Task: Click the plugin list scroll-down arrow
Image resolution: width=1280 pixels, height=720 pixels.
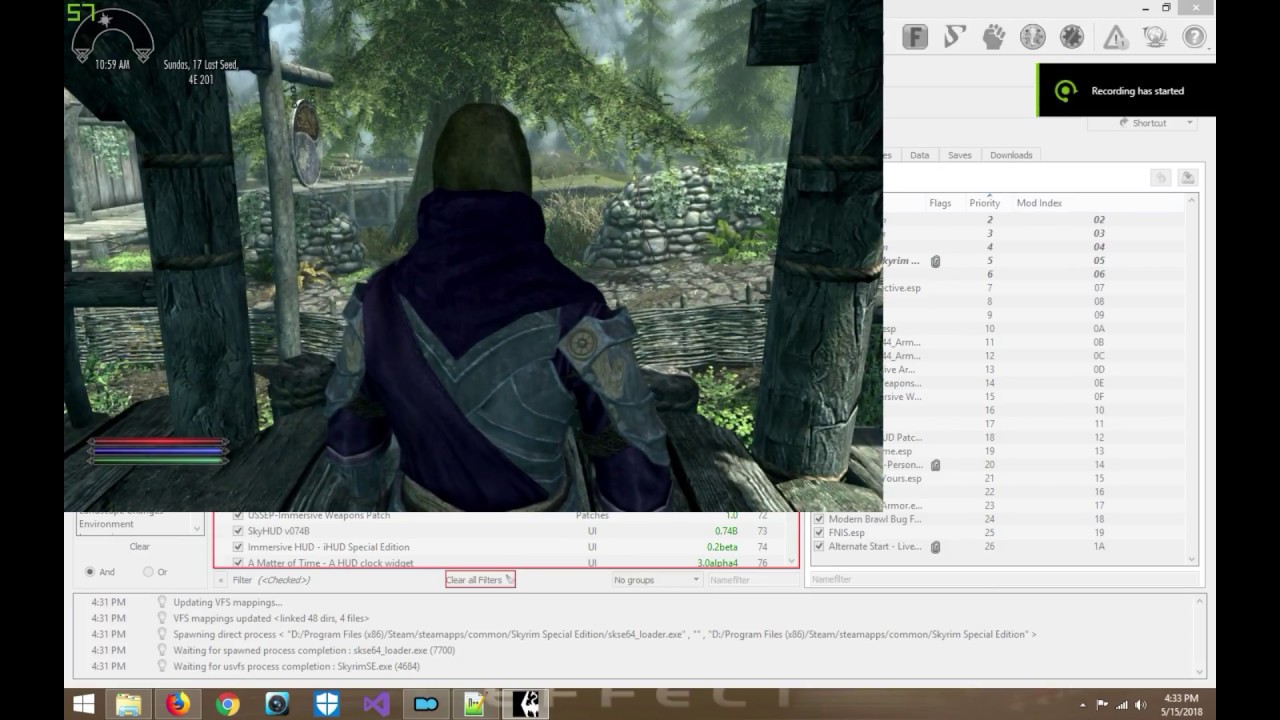Action: coord(1192,560)
